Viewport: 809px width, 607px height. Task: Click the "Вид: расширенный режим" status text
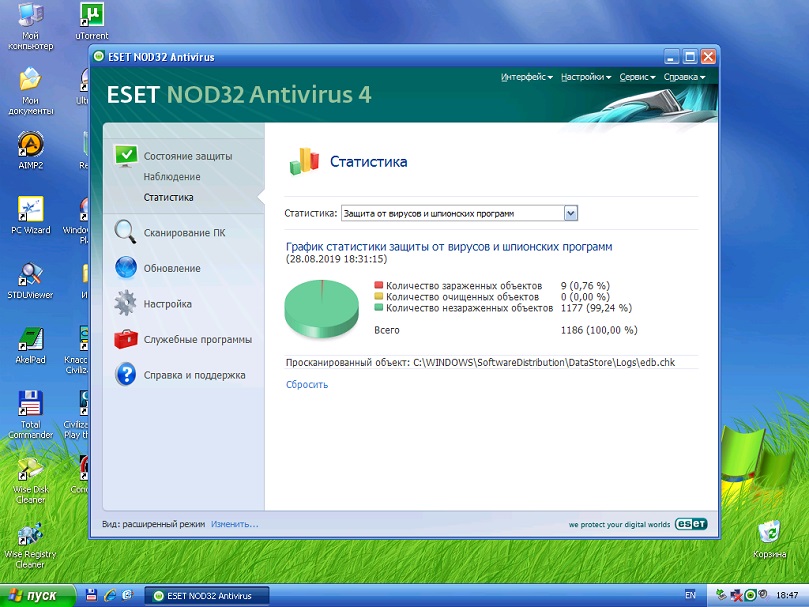click(154, 524)
